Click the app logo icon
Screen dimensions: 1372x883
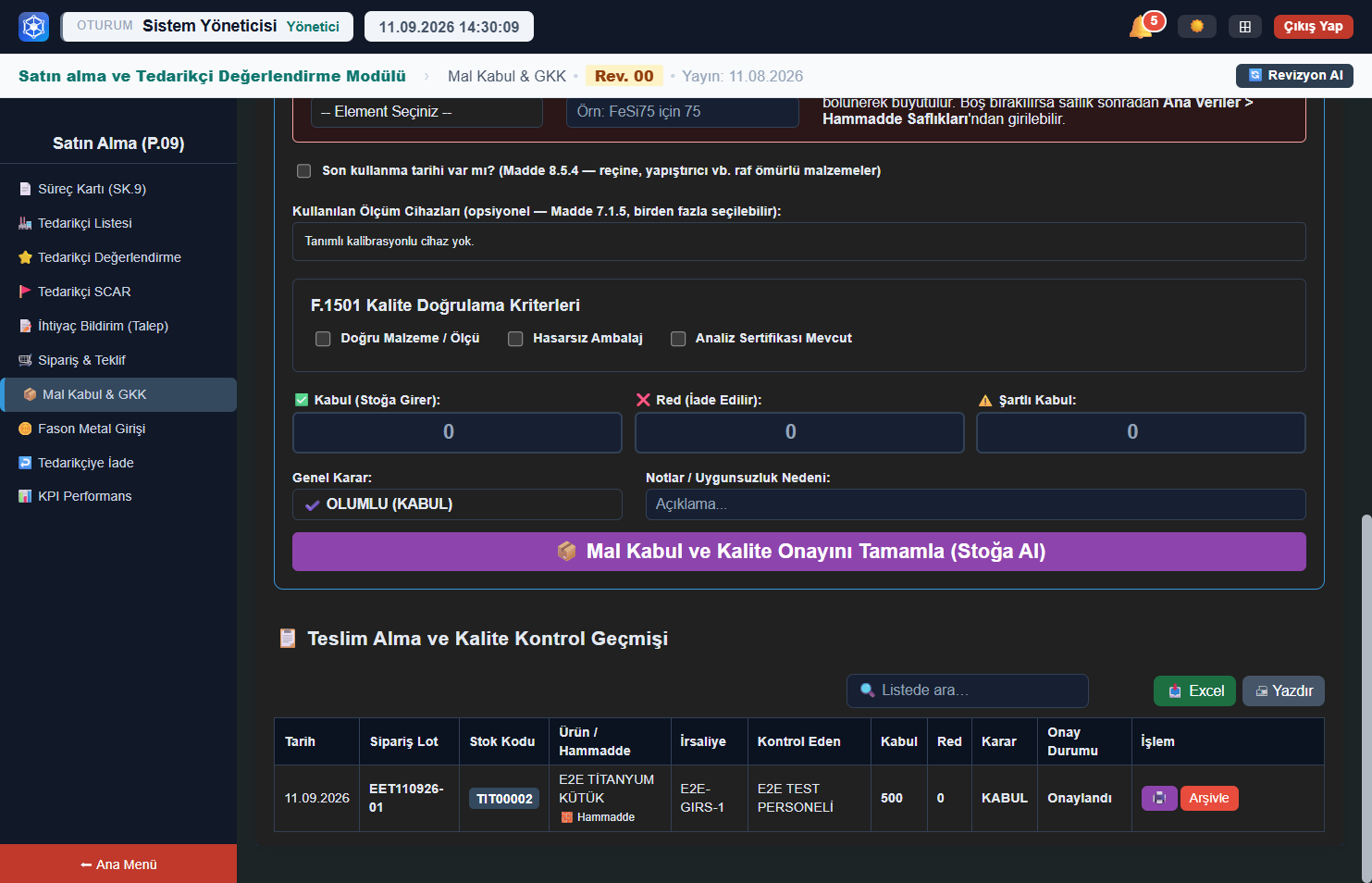[34, 27]
